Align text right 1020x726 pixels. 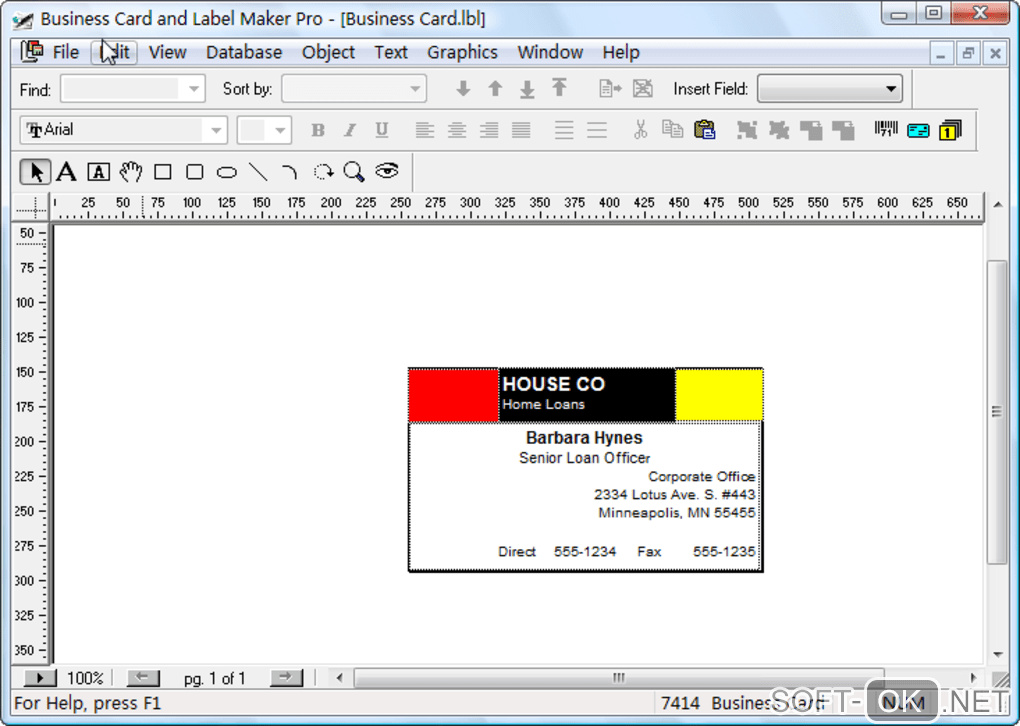[489, 130]
